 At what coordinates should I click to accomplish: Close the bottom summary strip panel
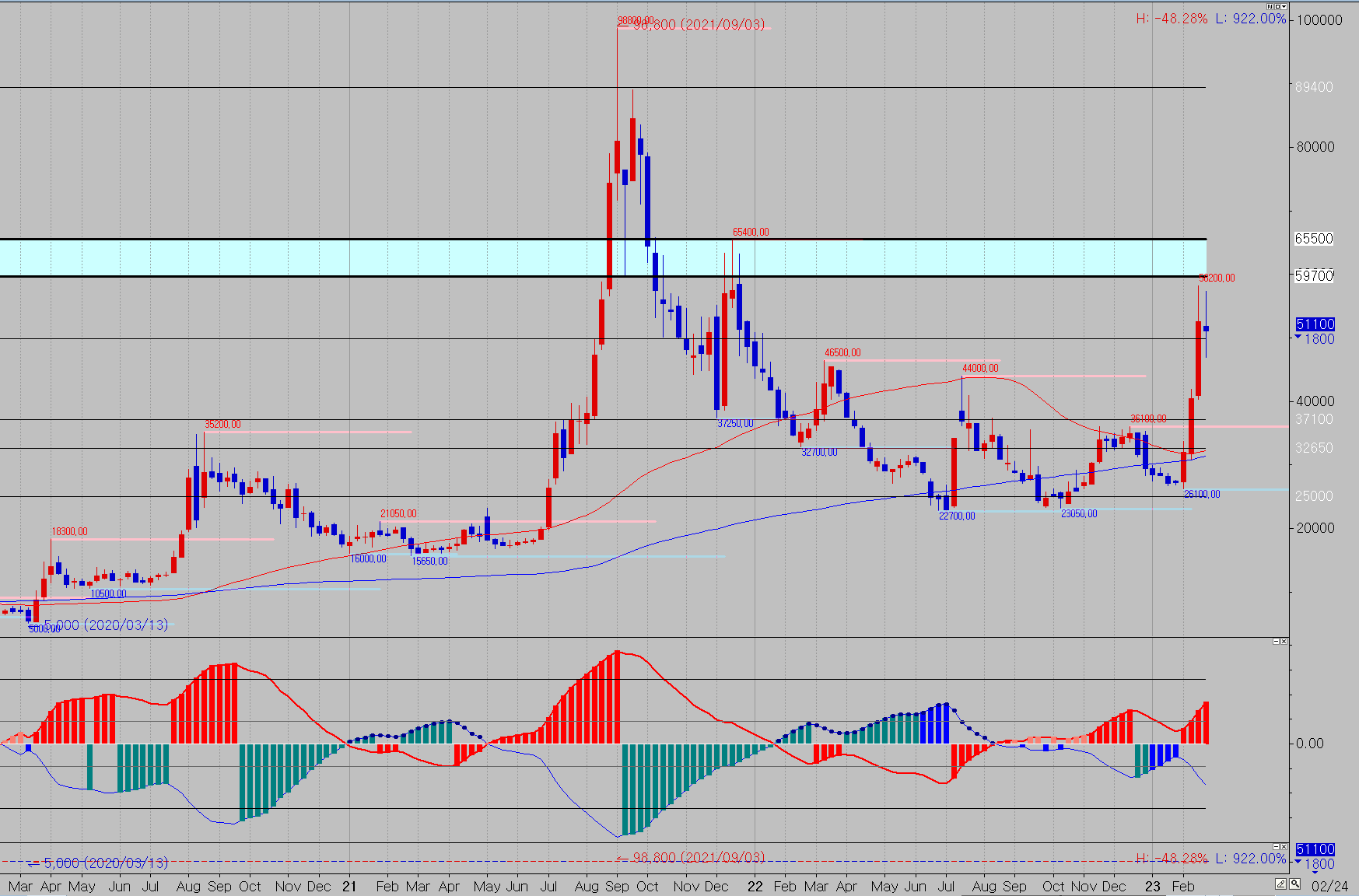click(1284, 846)
